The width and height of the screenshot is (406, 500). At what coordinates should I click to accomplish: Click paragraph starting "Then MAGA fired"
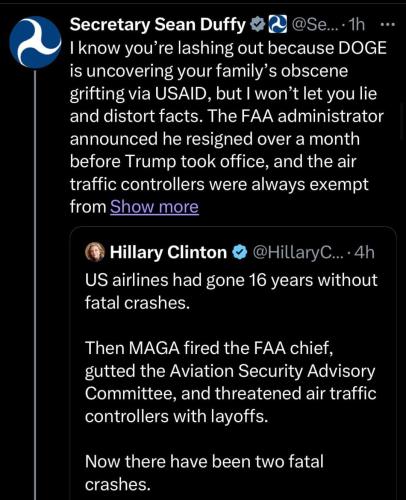230,382
